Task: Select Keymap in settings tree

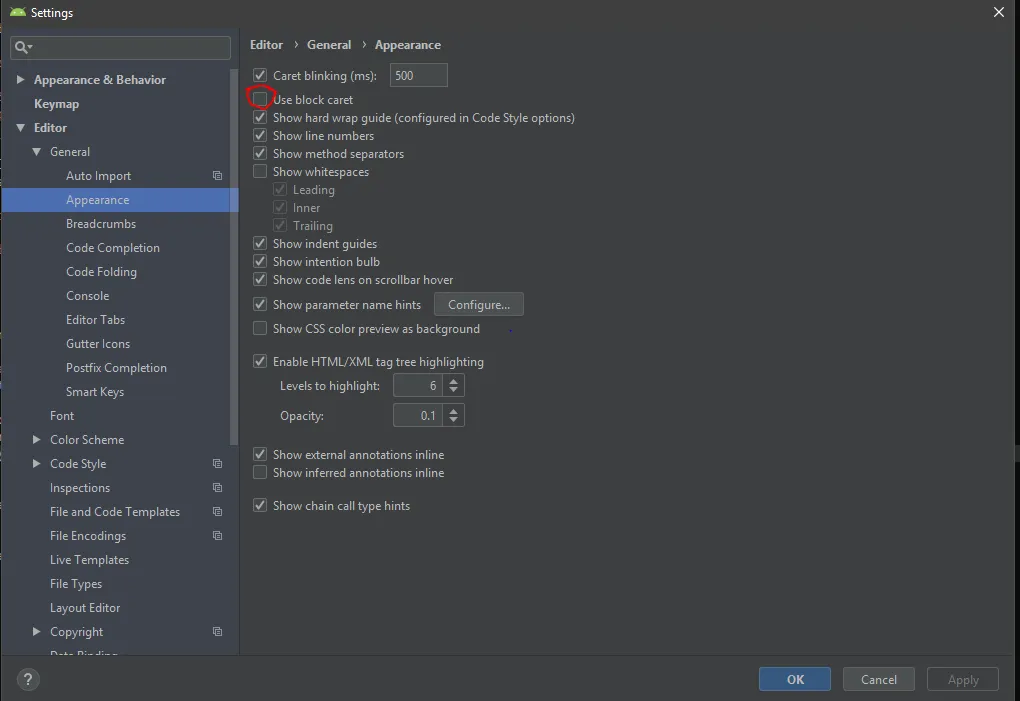Action: 57,104
